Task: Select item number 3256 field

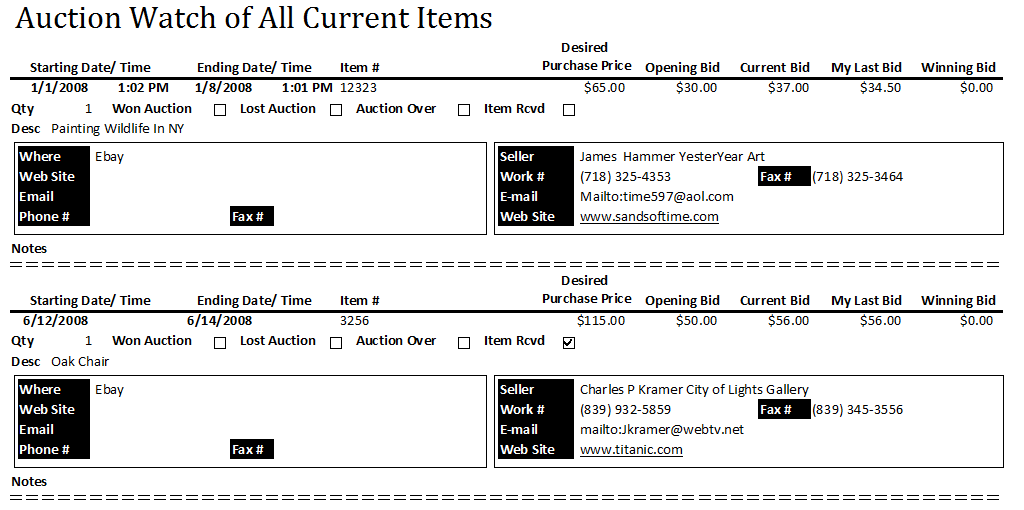Action: pyautogui.click(x=355, y=321)
